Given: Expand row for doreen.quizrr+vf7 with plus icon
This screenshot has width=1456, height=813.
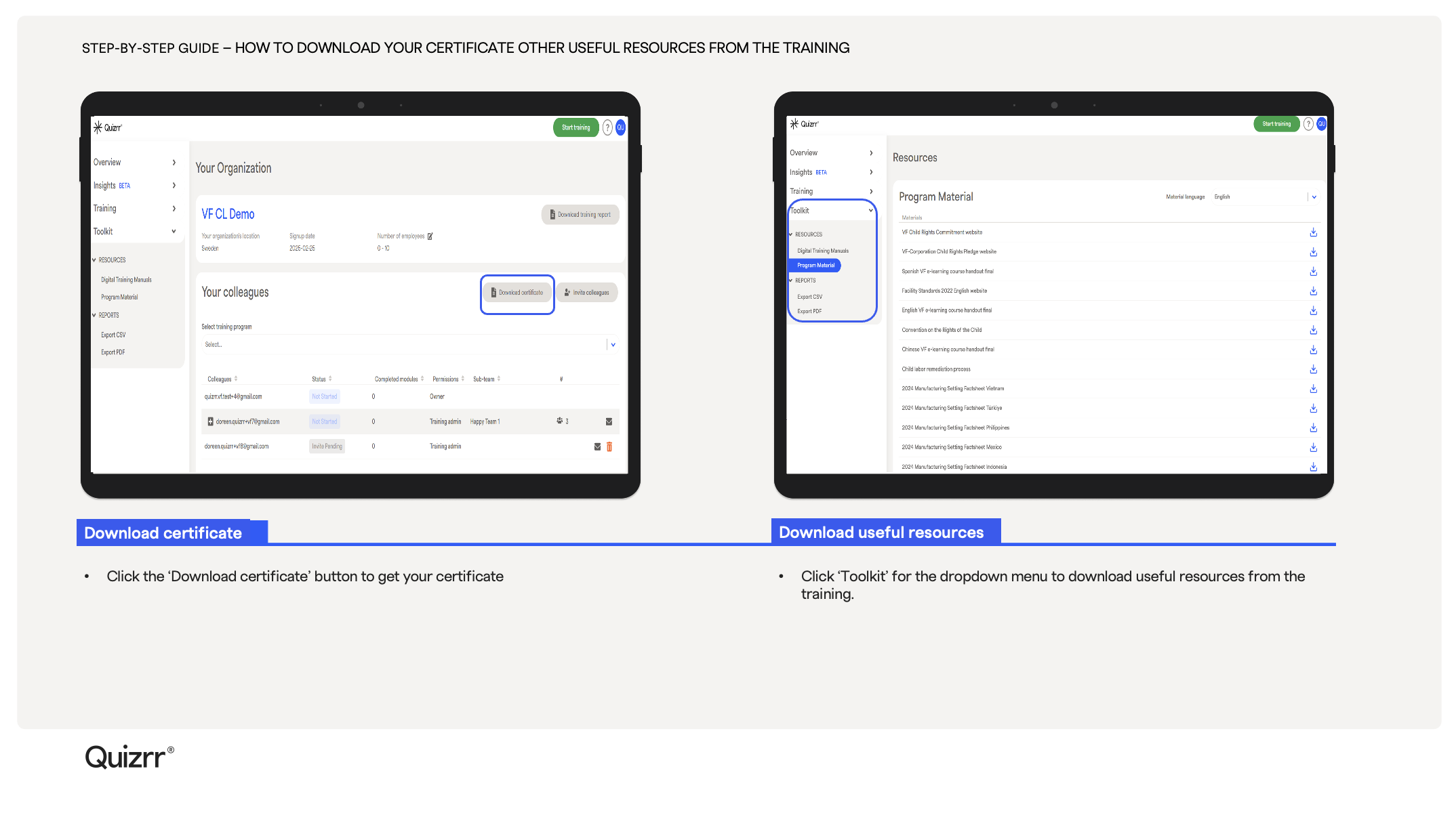Looking at the screenshot, I should coord(210,421).
